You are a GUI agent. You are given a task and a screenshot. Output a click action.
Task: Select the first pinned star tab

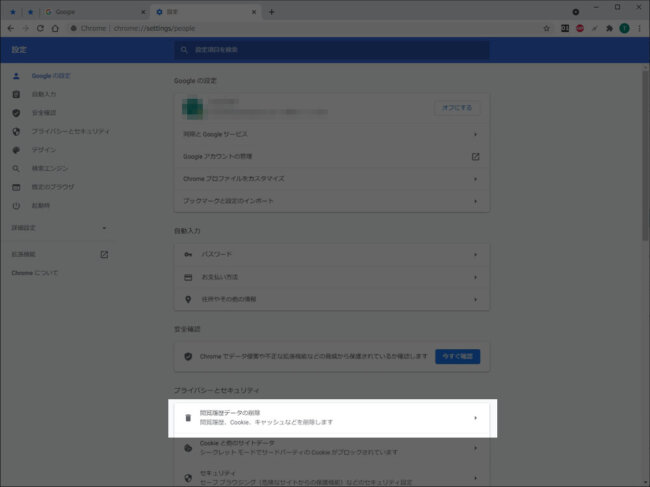pyautogui.click(x=13, y=12)
